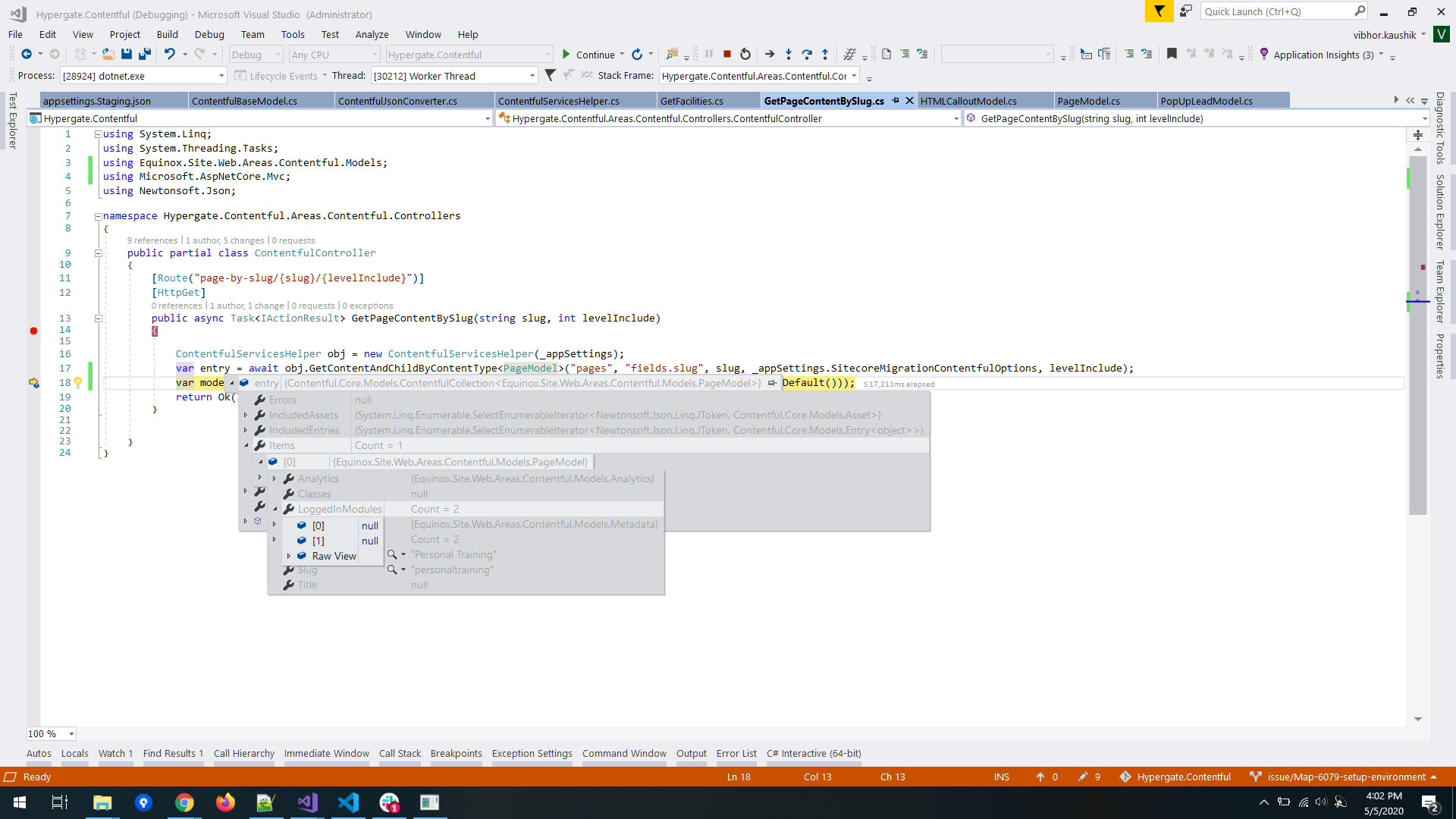Viewport: 1456px width, 819px height.
Task: Open Application Insights via the lightbulb icon
Action: [1263, 54]
